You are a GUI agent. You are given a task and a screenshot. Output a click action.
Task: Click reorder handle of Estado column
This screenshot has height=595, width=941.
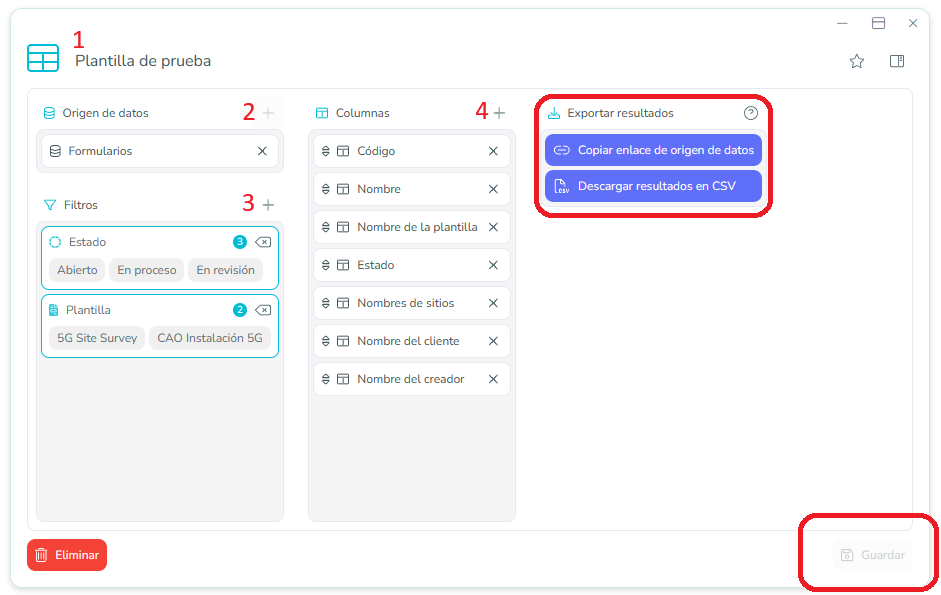point(326,265)
